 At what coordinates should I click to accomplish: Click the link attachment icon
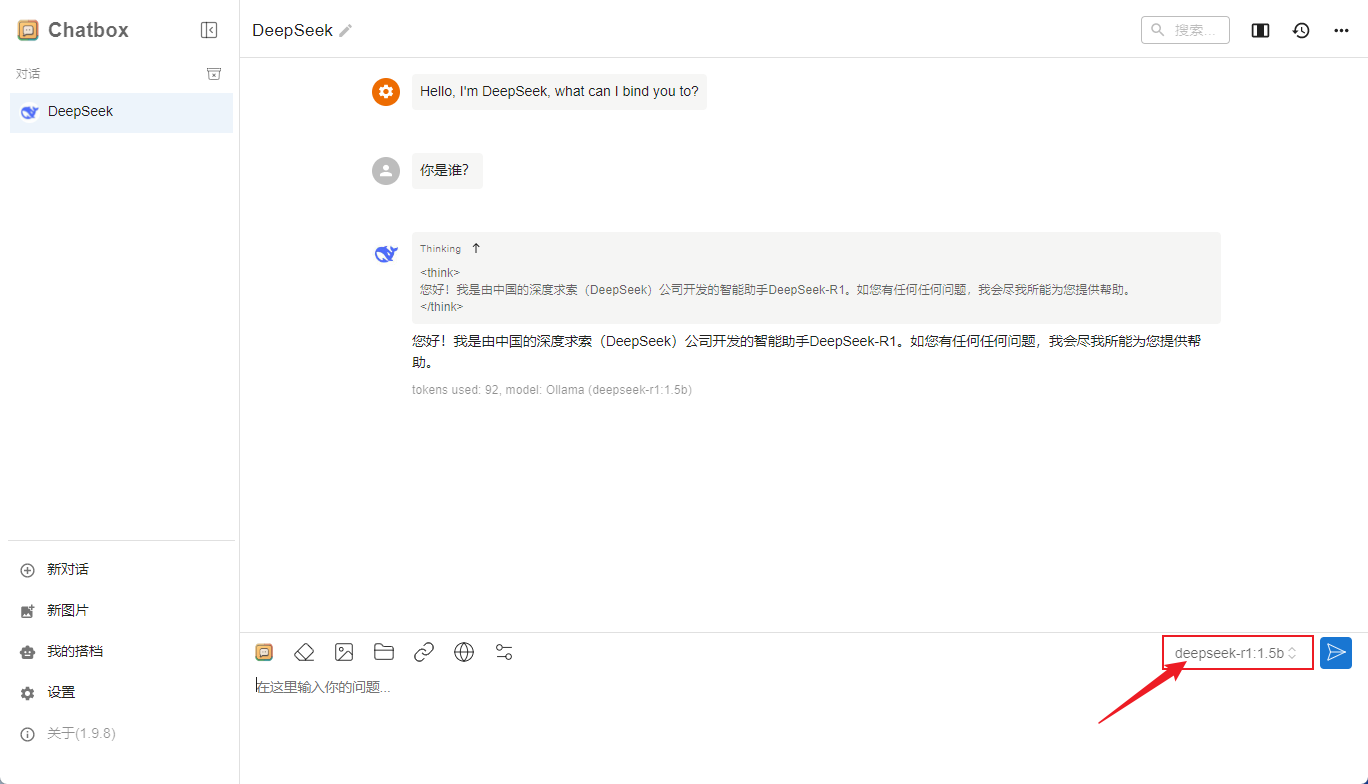[424, 652]
